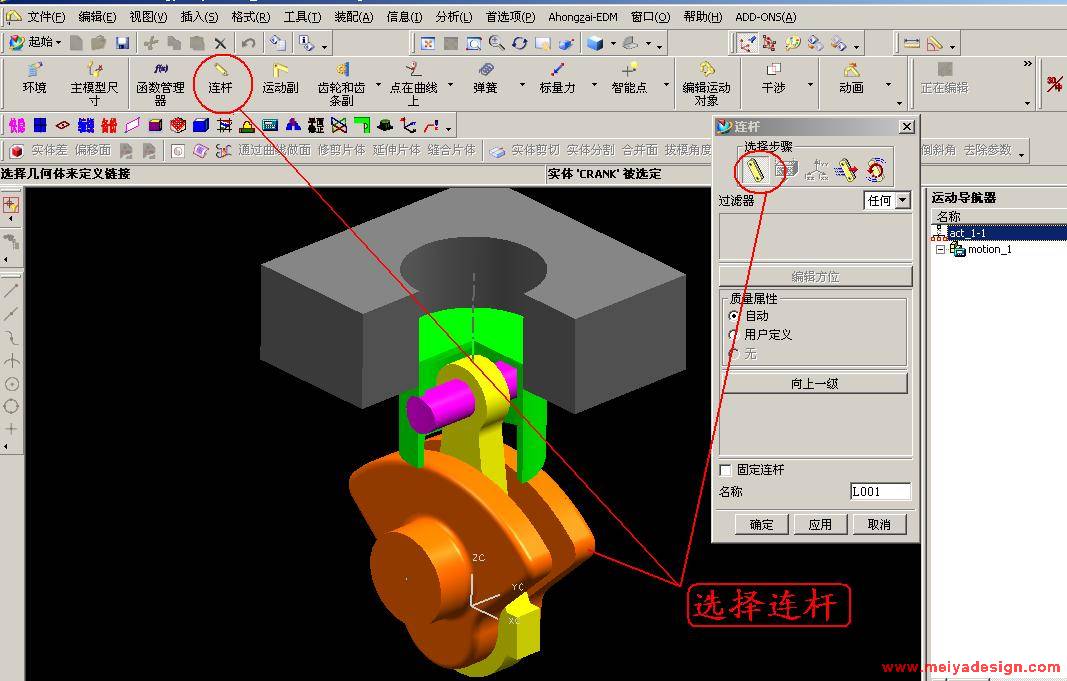Viewport: 1067px width, 681px height.
Task: Click the initial translation velocity step icon
Action: pos(846,169)
